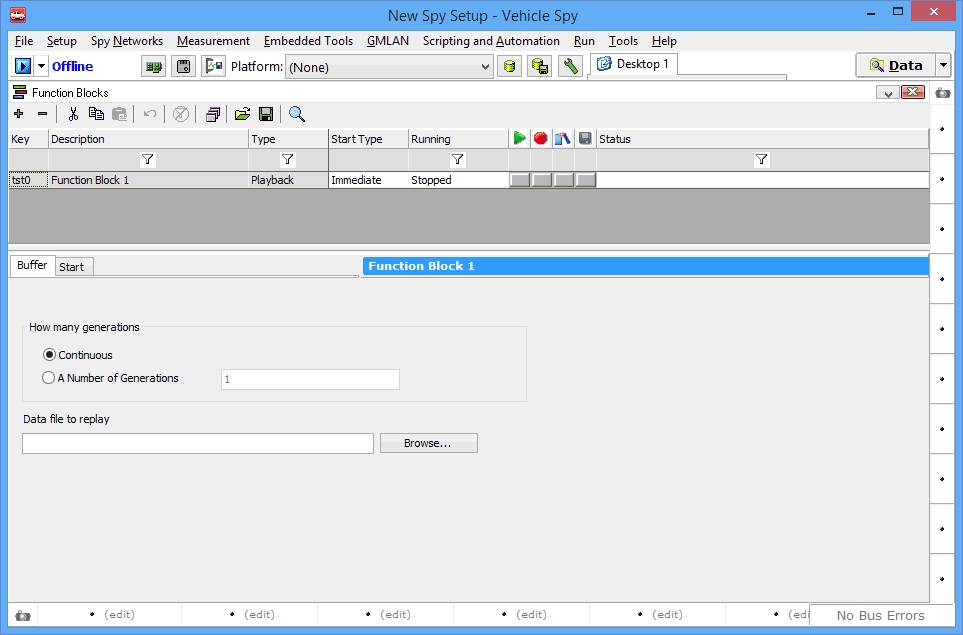Open the Spy Networks menu

(x=126, y=41)
